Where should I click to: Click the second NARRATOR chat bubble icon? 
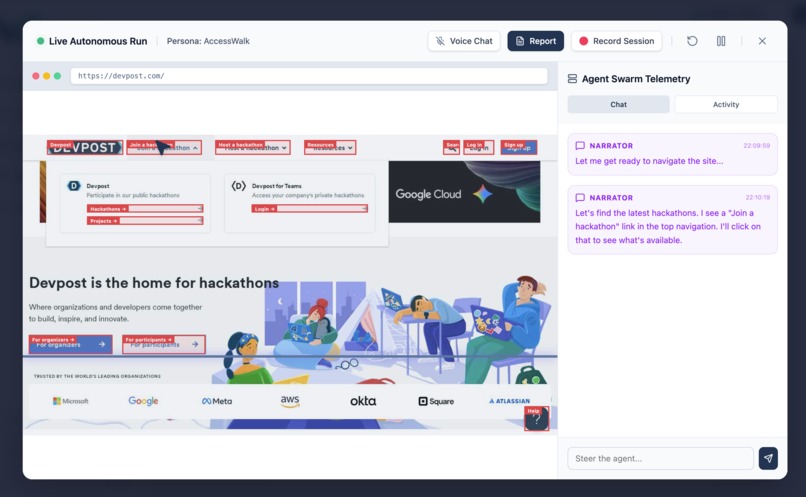(x=580, y=197)
